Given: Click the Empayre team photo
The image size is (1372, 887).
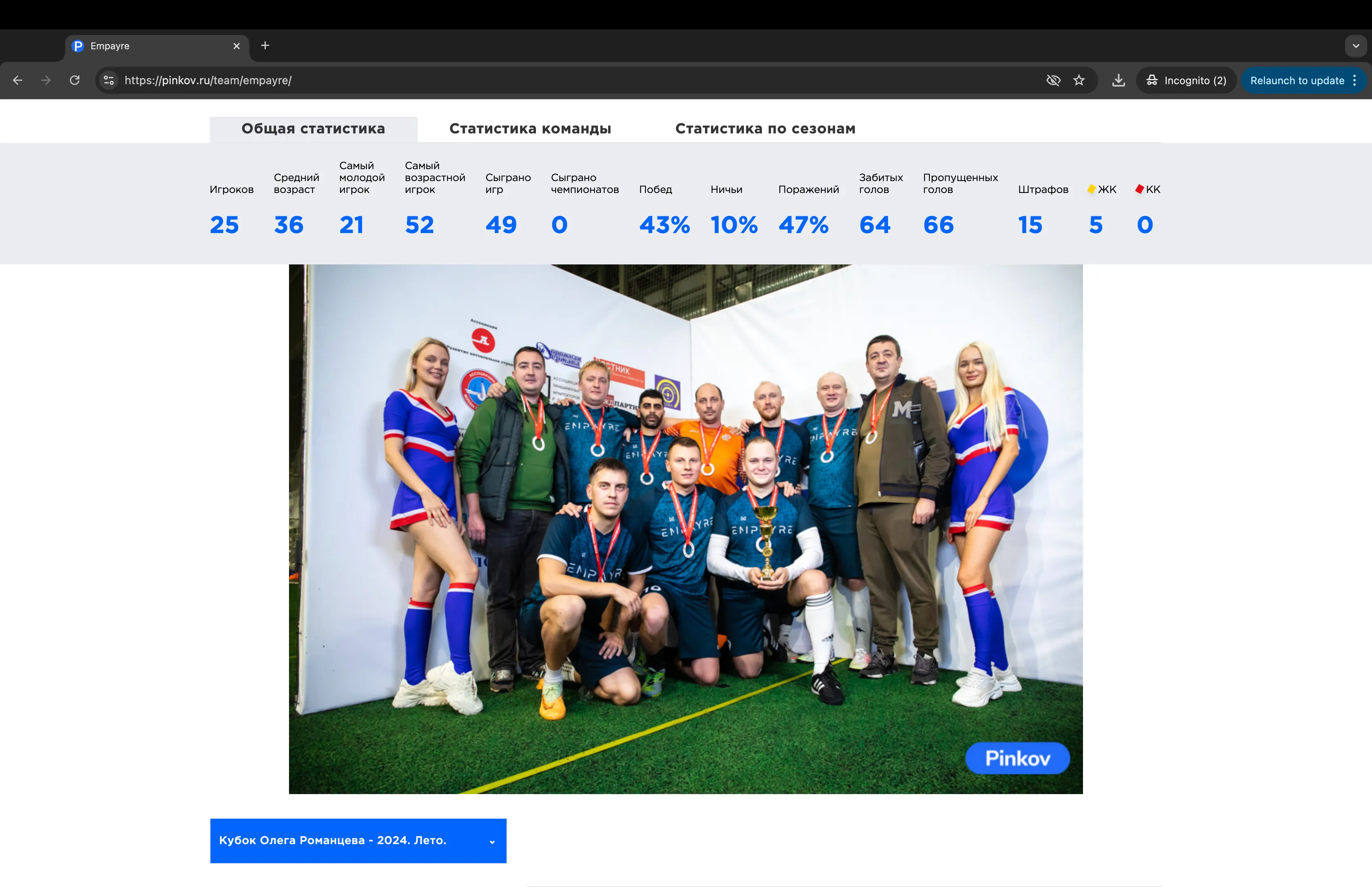Looking at the screenshot, I should pyautogui.click(x=685, y=529).
